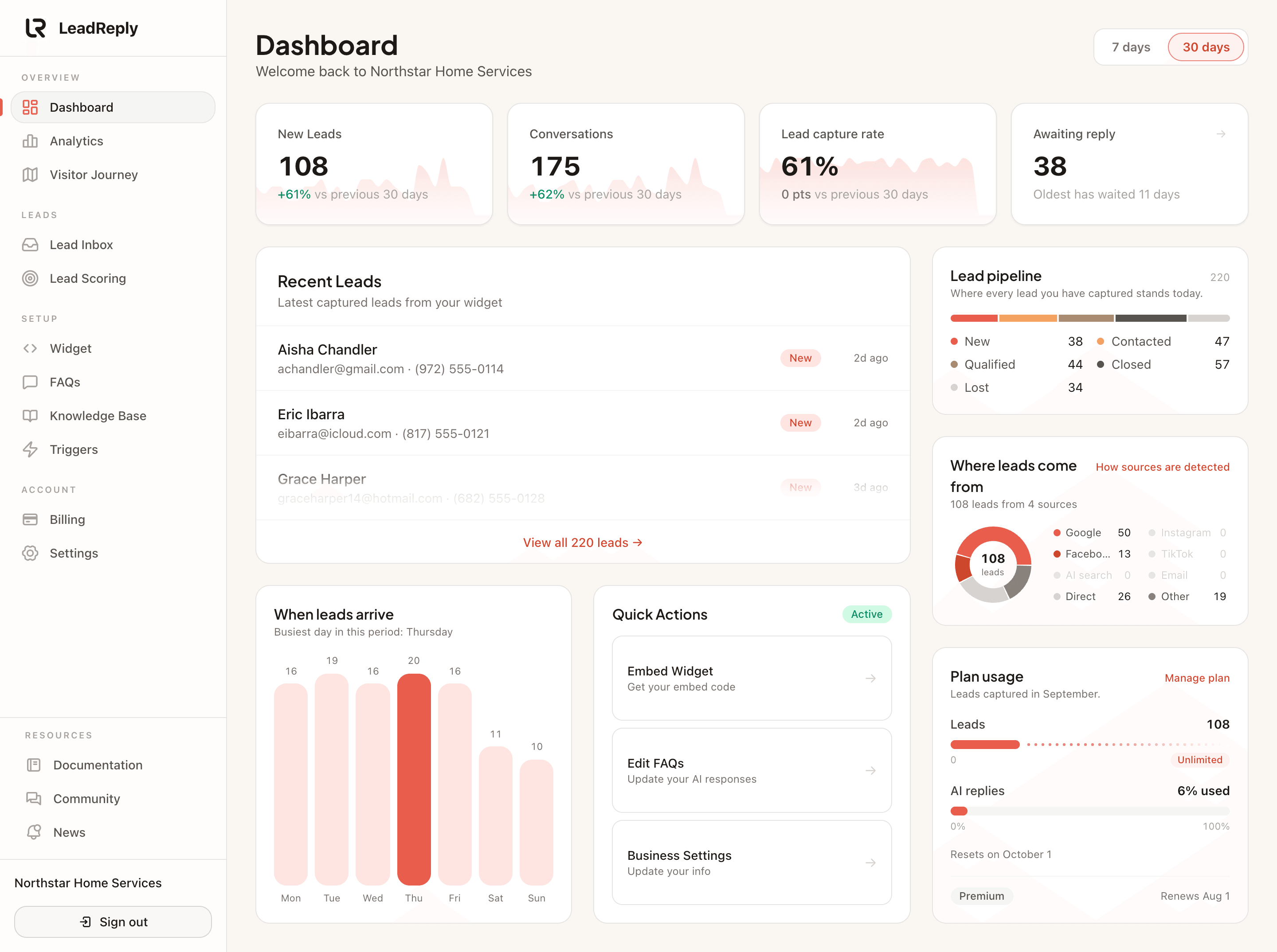Click the Billing card icon

(x=30, y=520)
